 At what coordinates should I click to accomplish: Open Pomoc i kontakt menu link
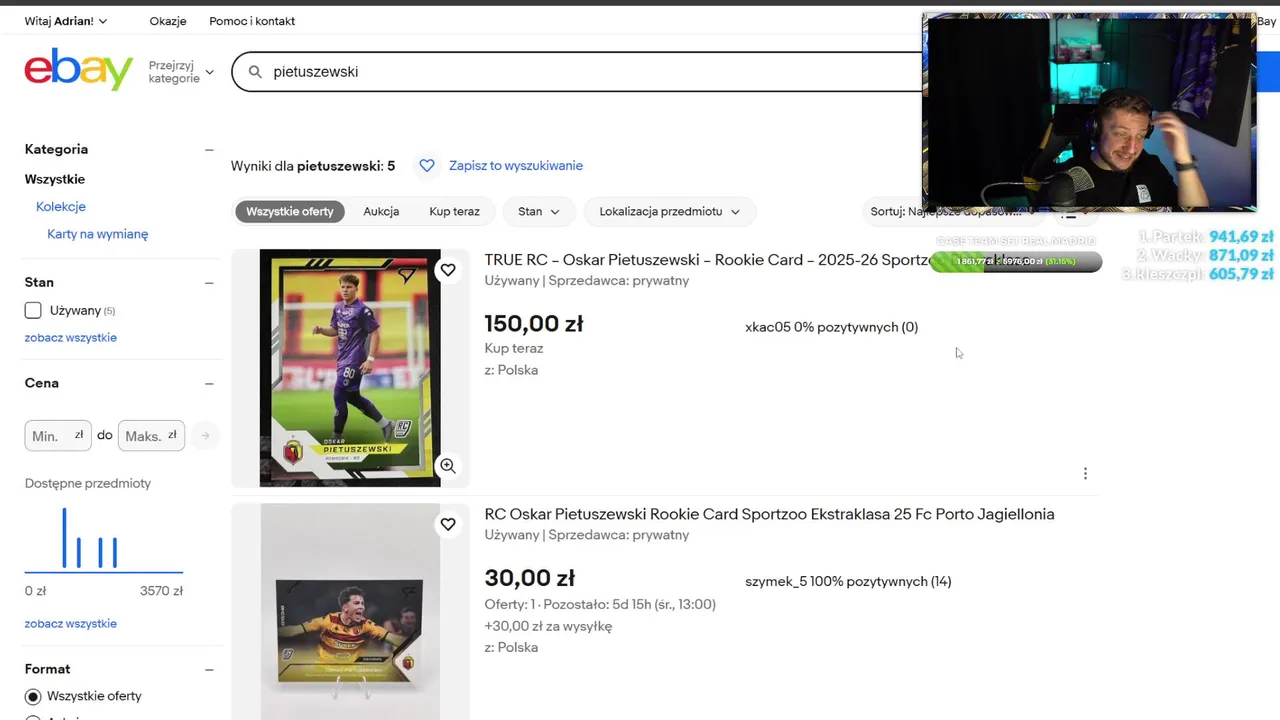[252, 21]
